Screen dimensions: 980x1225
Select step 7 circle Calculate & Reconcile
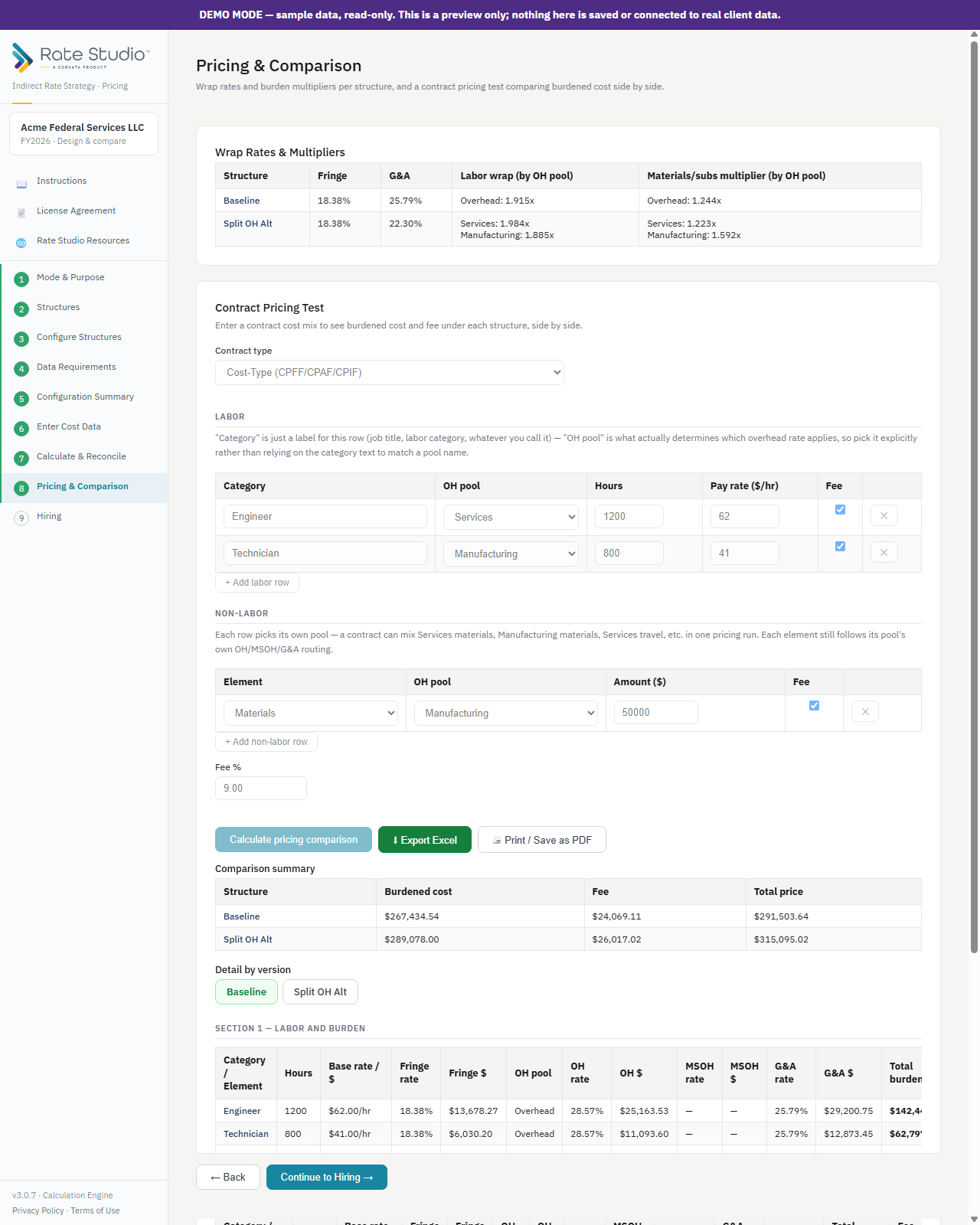pyautogui.click(x=21, y=459)
